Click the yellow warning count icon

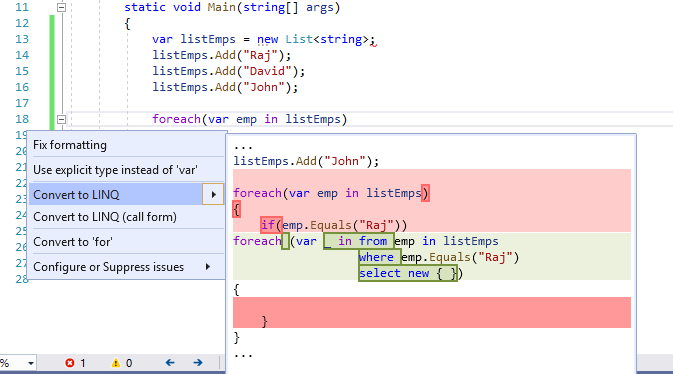click(115, 363)
